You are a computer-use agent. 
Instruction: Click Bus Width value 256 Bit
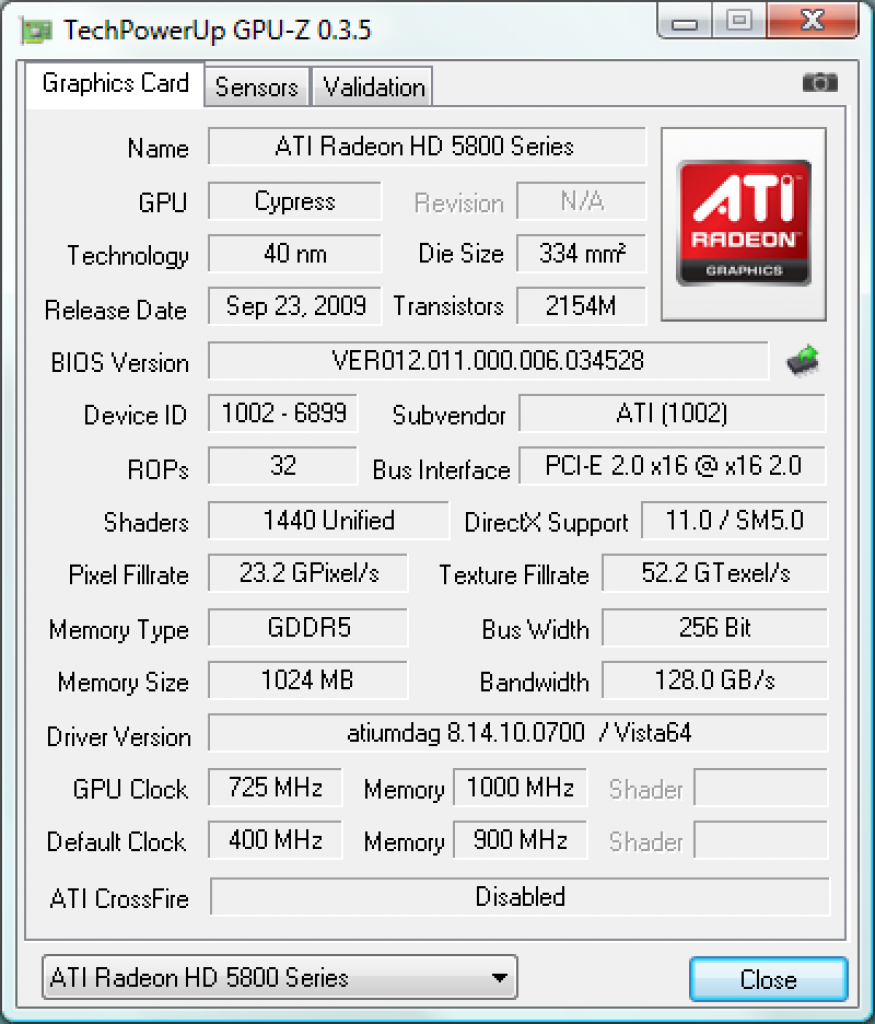point(715,628)
